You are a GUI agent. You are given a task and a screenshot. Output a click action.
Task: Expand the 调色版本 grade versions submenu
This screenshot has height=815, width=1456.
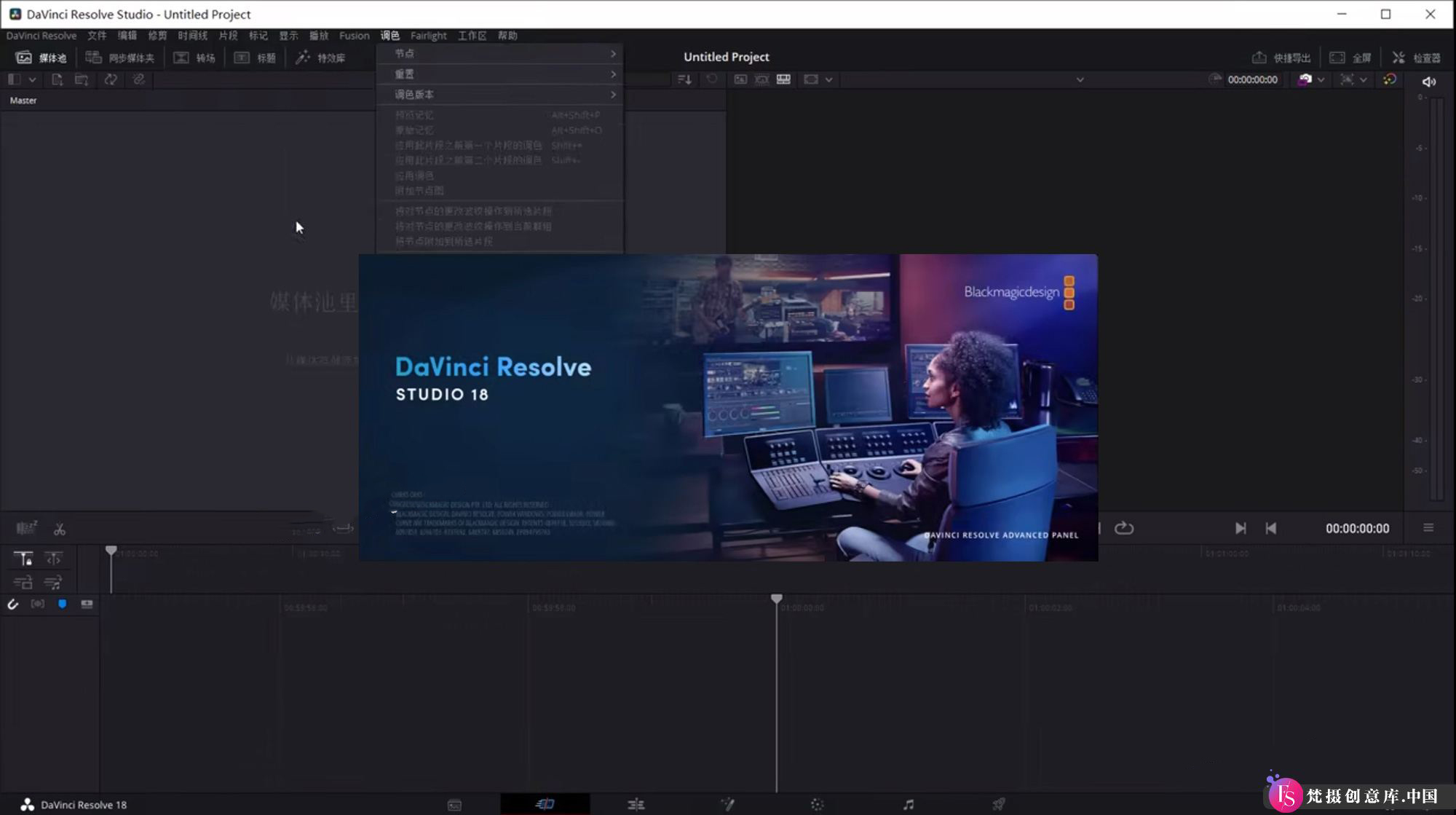[x=499, y=94]
